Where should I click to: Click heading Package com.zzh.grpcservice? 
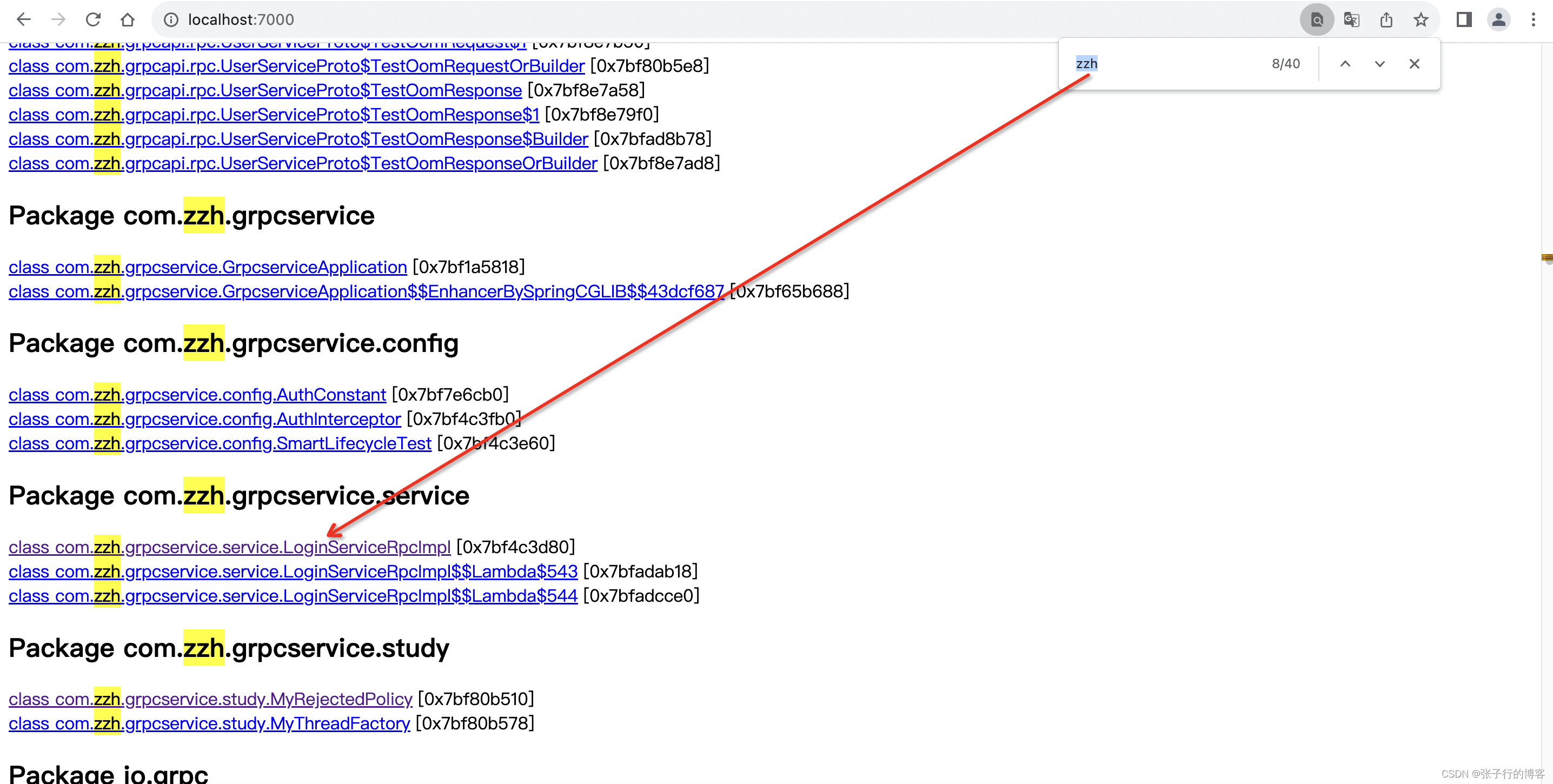[x=192, y=216]
